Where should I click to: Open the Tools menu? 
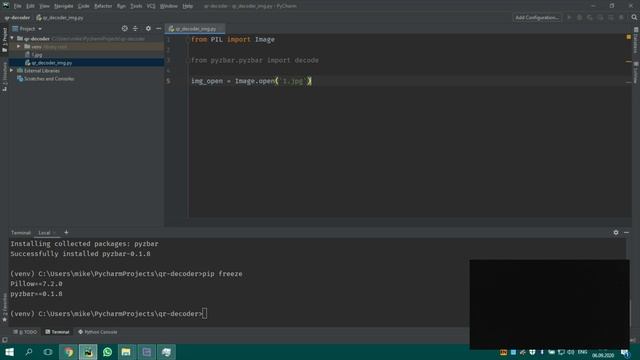136,6
